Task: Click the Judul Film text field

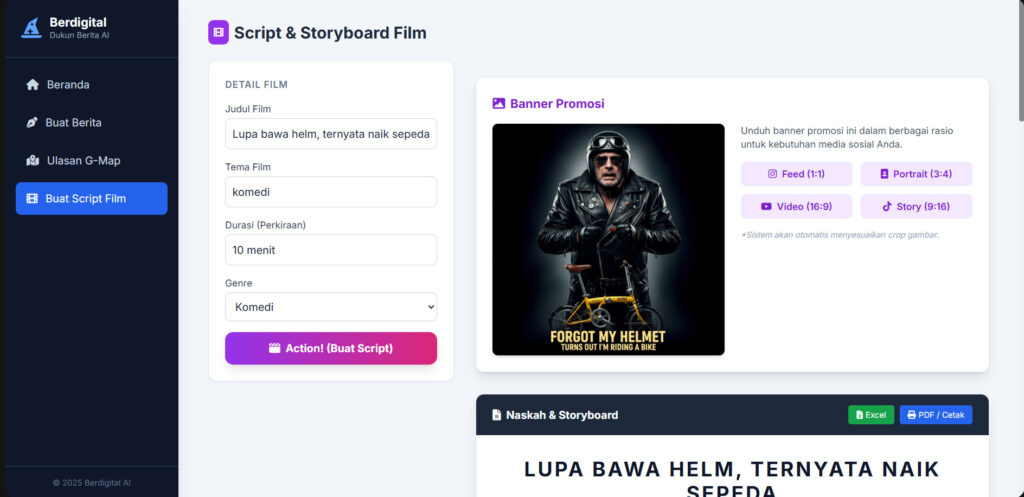Action: [x=331, y=133]
